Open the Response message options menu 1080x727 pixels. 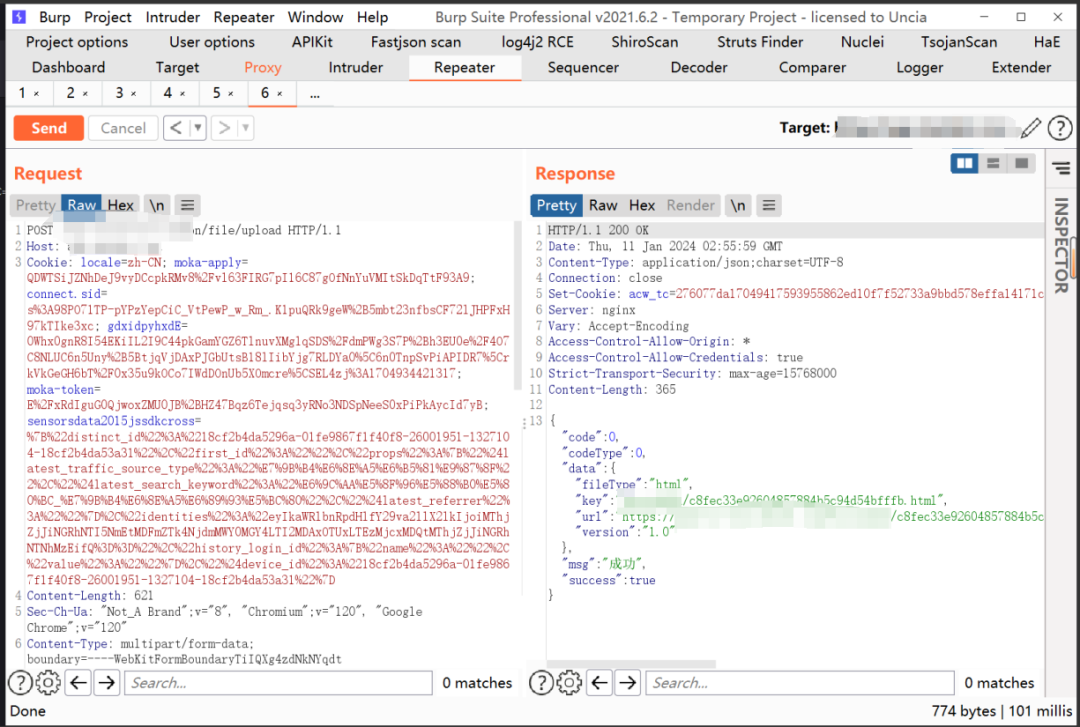pos(769,205)
